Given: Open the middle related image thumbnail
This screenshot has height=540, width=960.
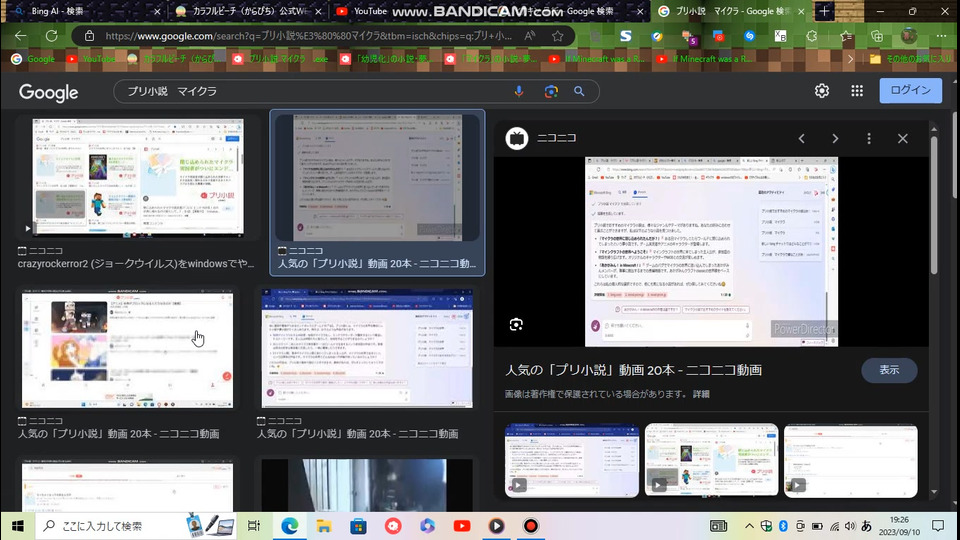Looking at the screenshot, I should (711, 460).
